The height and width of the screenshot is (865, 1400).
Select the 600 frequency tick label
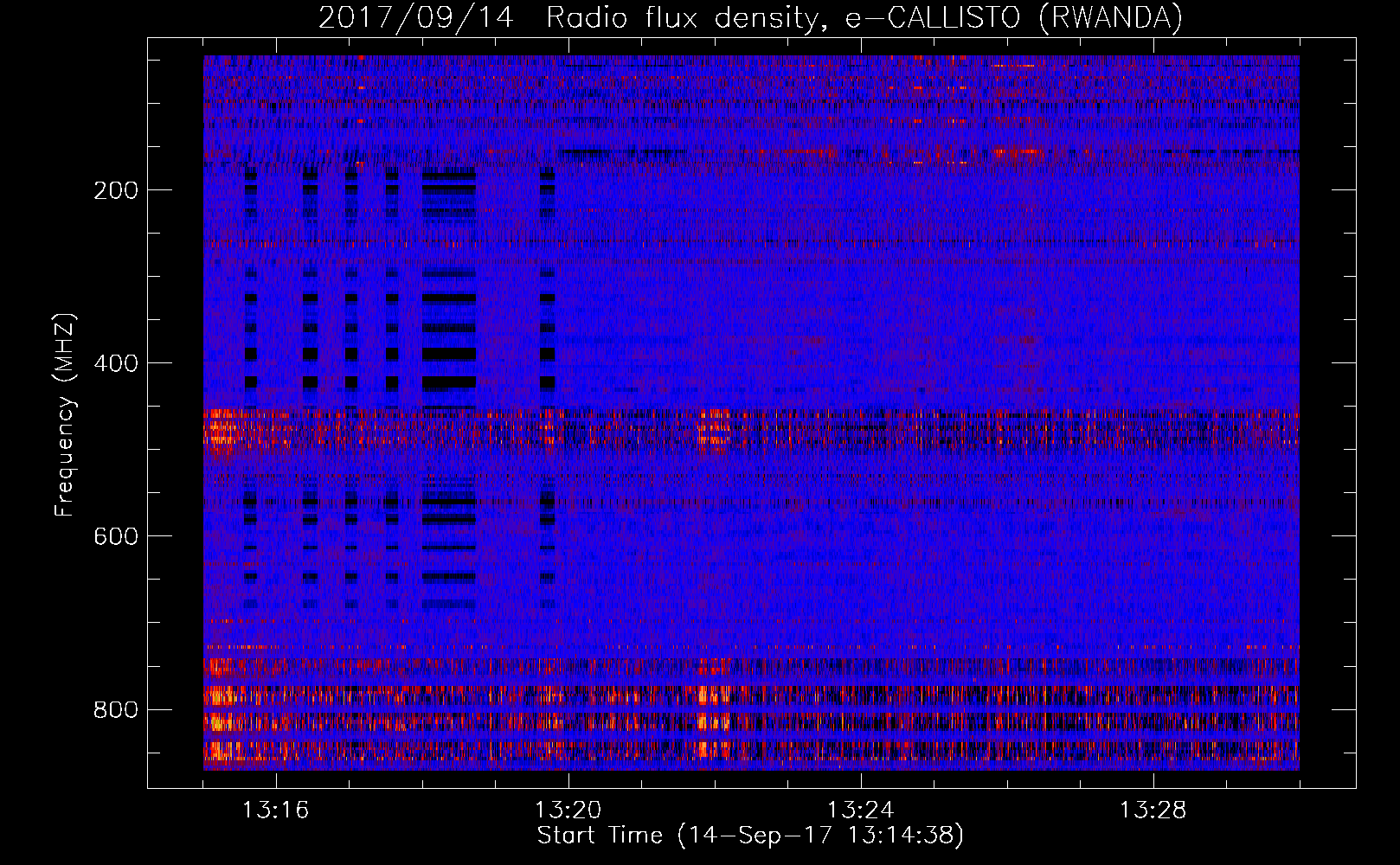click(x=115, y=536)
